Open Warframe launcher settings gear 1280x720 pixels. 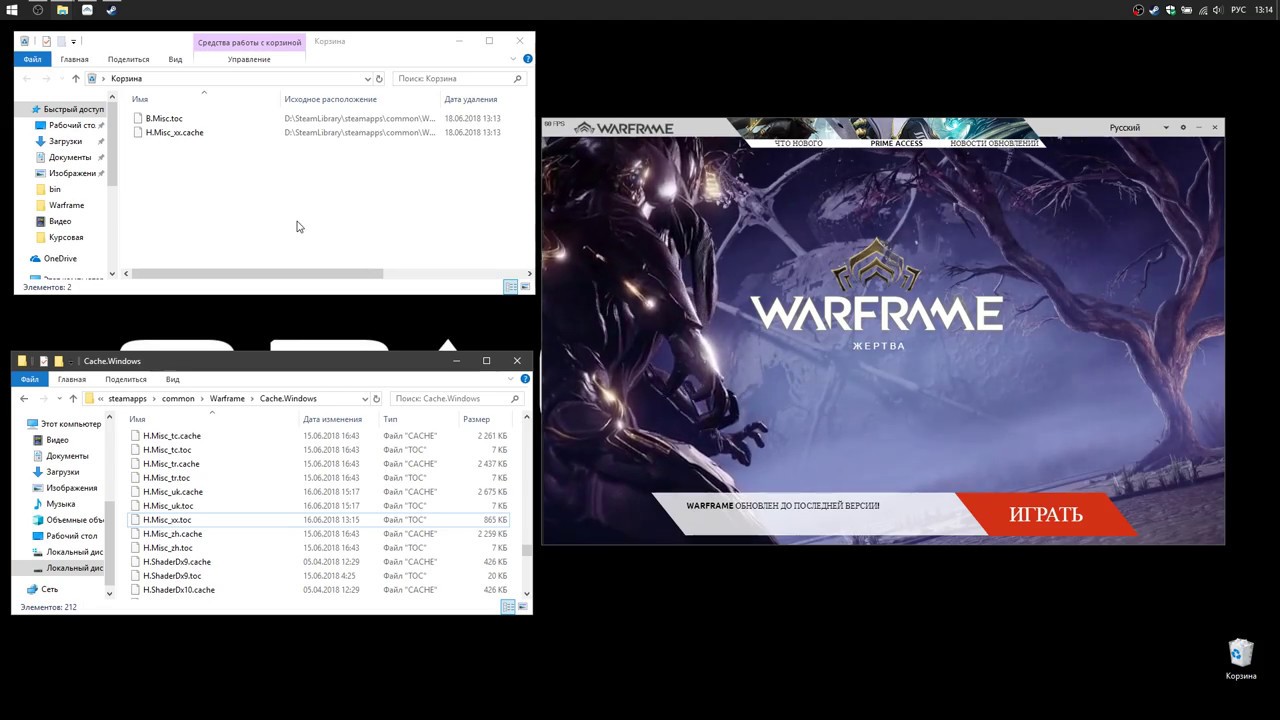(x=1183, y=127)
